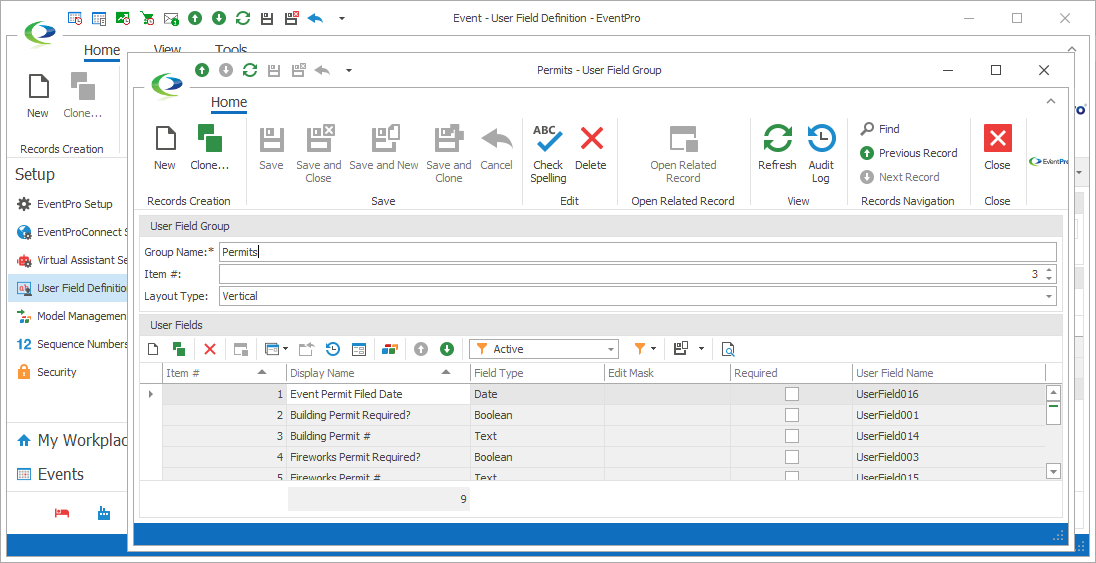1096x563 pixels.
Task: Click UserField016 cell
Action: (x=949, y=394)
